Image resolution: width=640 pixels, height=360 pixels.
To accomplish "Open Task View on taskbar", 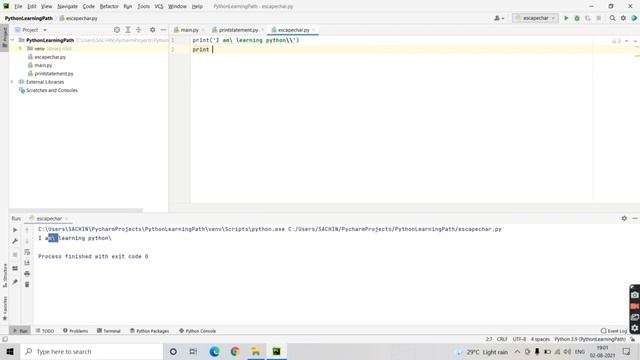I will click(193, 351).
